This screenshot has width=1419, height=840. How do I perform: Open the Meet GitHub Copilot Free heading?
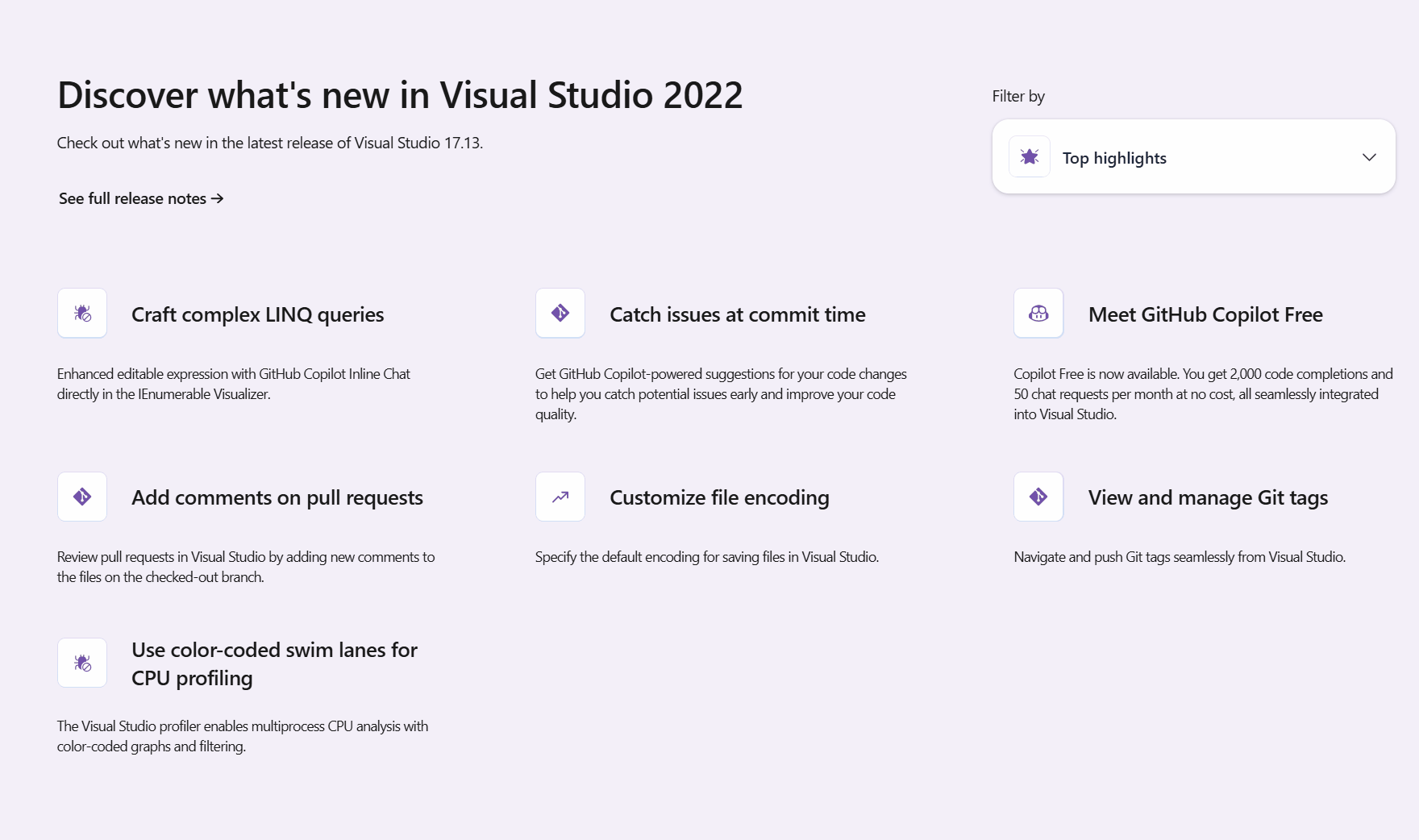(1205, 314)
